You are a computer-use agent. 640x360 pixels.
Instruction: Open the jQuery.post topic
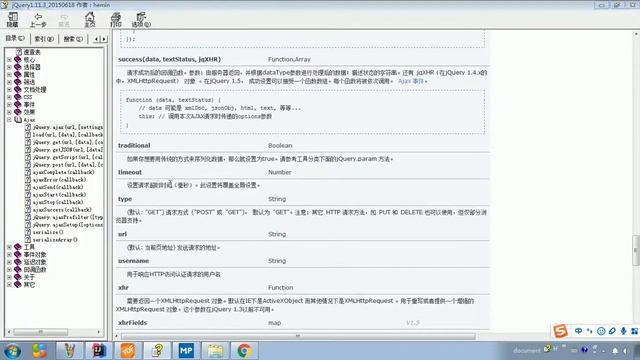pos(68,164)
